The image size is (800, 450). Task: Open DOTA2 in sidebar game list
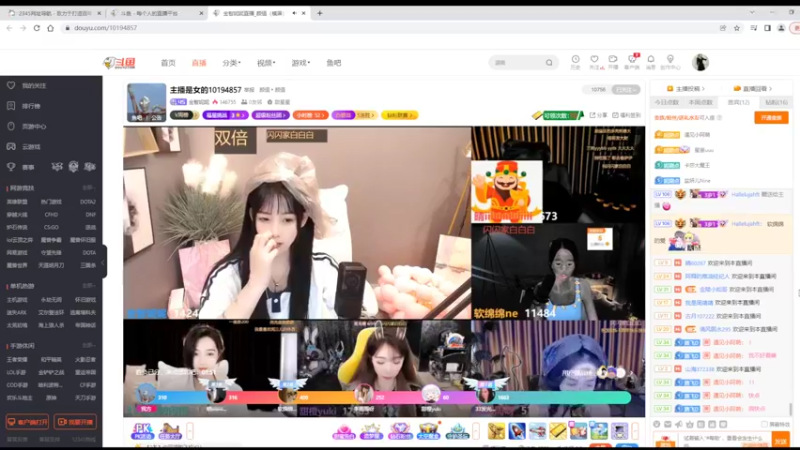point(88,202)
